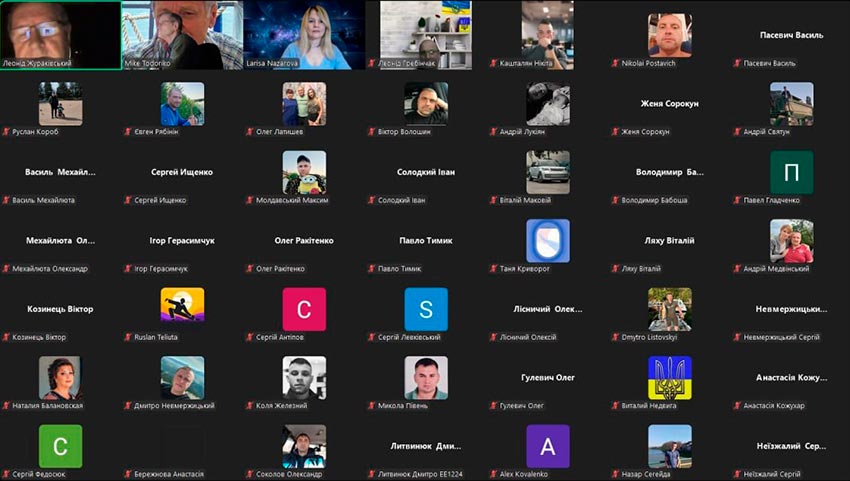850x481 pixels.
Task: Click muted mic icon beside Nikolai Postavich
Action: coord(615,63)
